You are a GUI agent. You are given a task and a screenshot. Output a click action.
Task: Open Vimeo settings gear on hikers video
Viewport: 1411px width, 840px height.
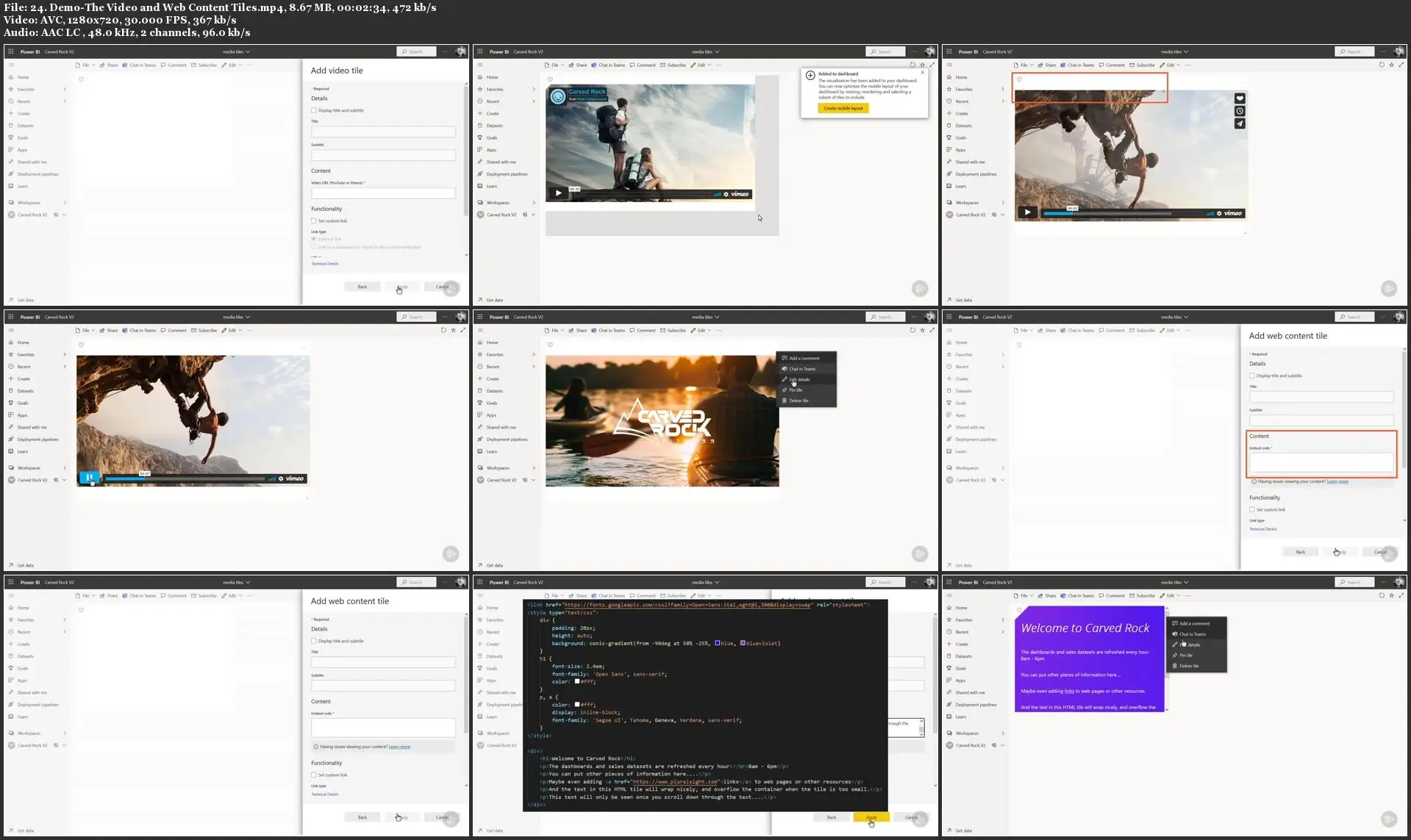[726, 194]
